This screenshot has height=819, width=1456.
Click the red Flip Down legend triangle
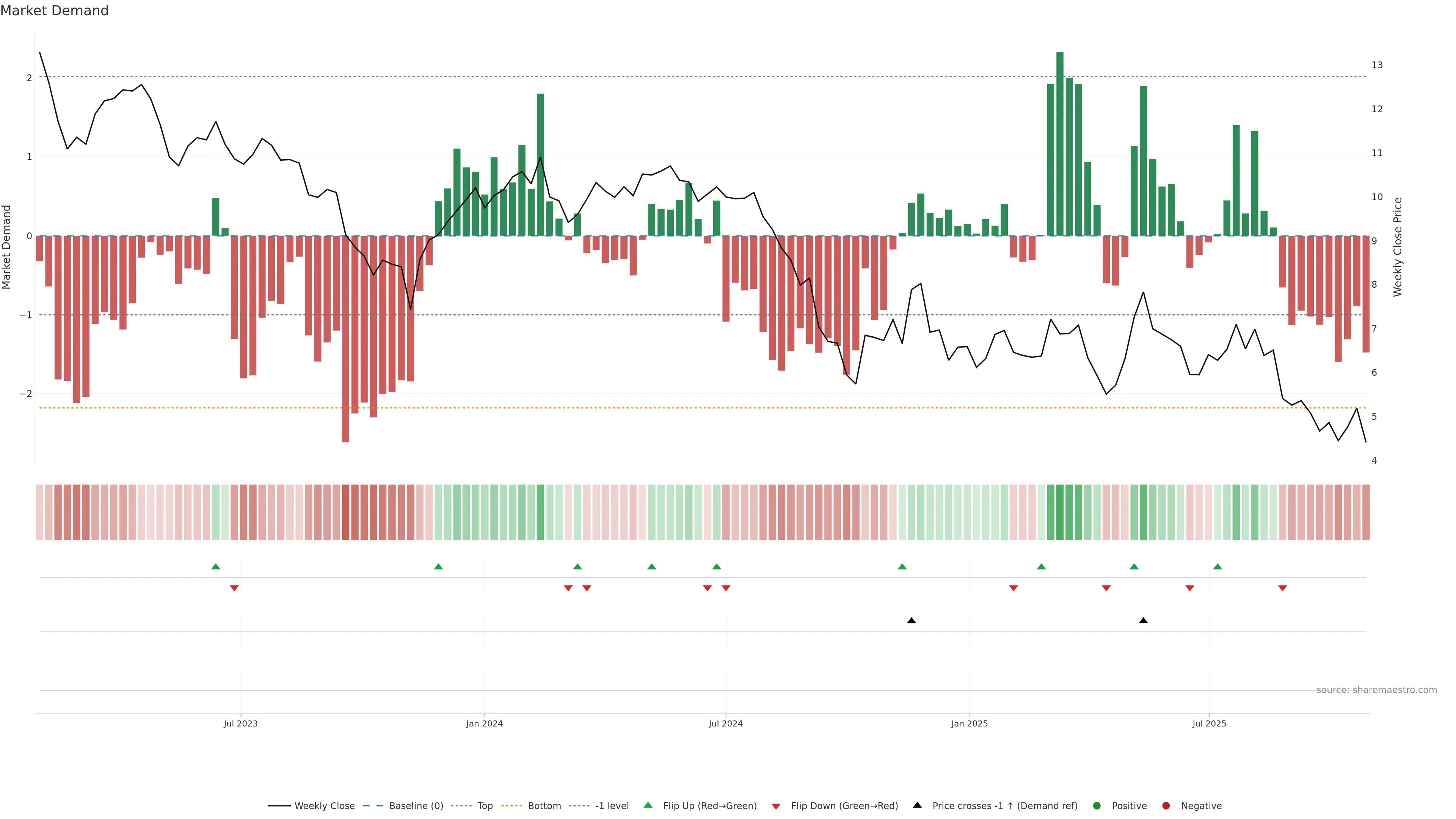776,806
